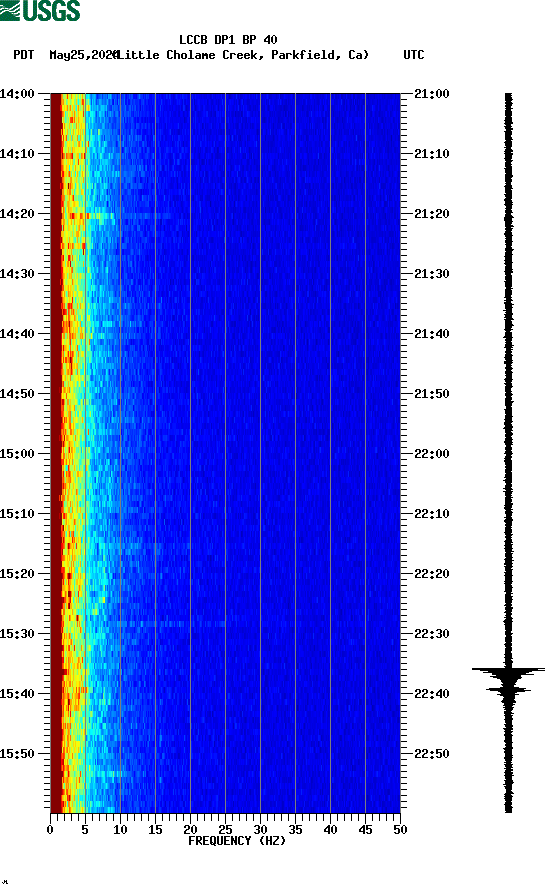Click the 10 Hz frequency tick label
Viewport: 552px width, 893px height.
120,830
